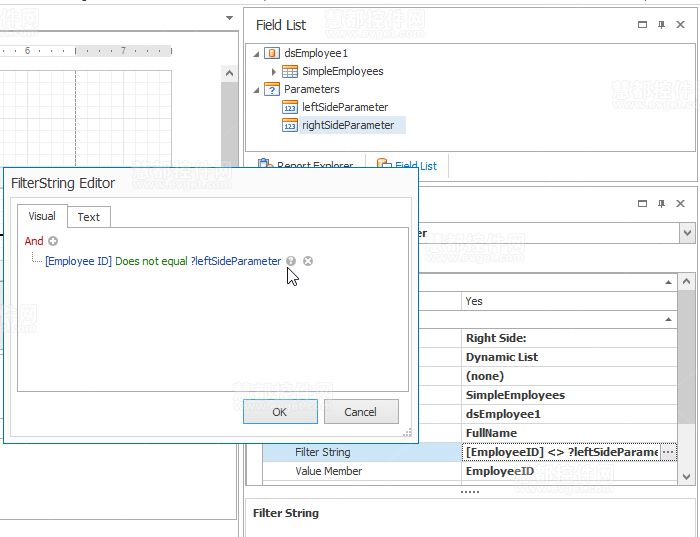Select leftSideParameter in Field List

pyautogui.click(x=345, y=107)
